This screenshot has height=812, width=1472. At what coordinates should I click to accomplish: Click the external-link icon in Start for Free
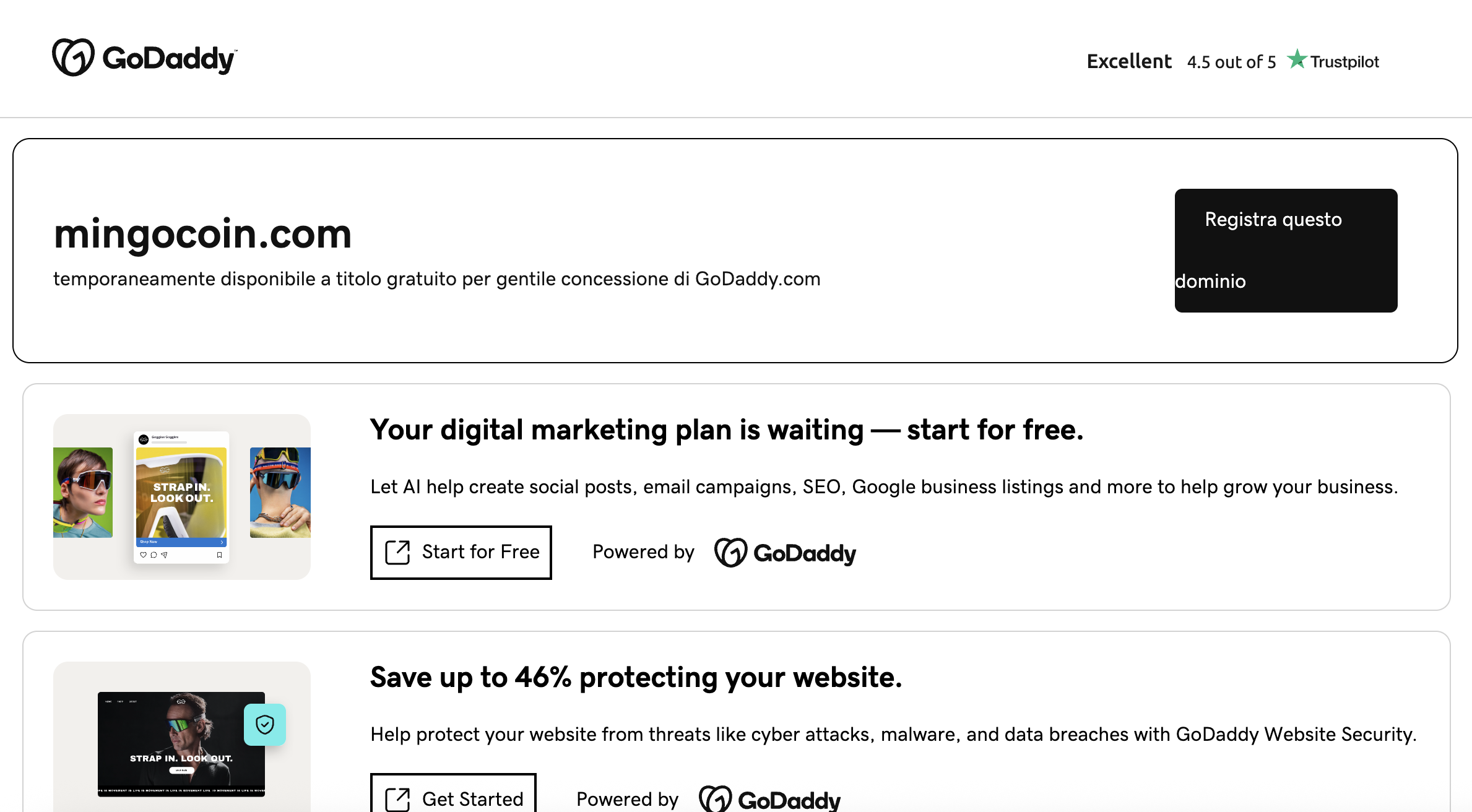point(397,552)
